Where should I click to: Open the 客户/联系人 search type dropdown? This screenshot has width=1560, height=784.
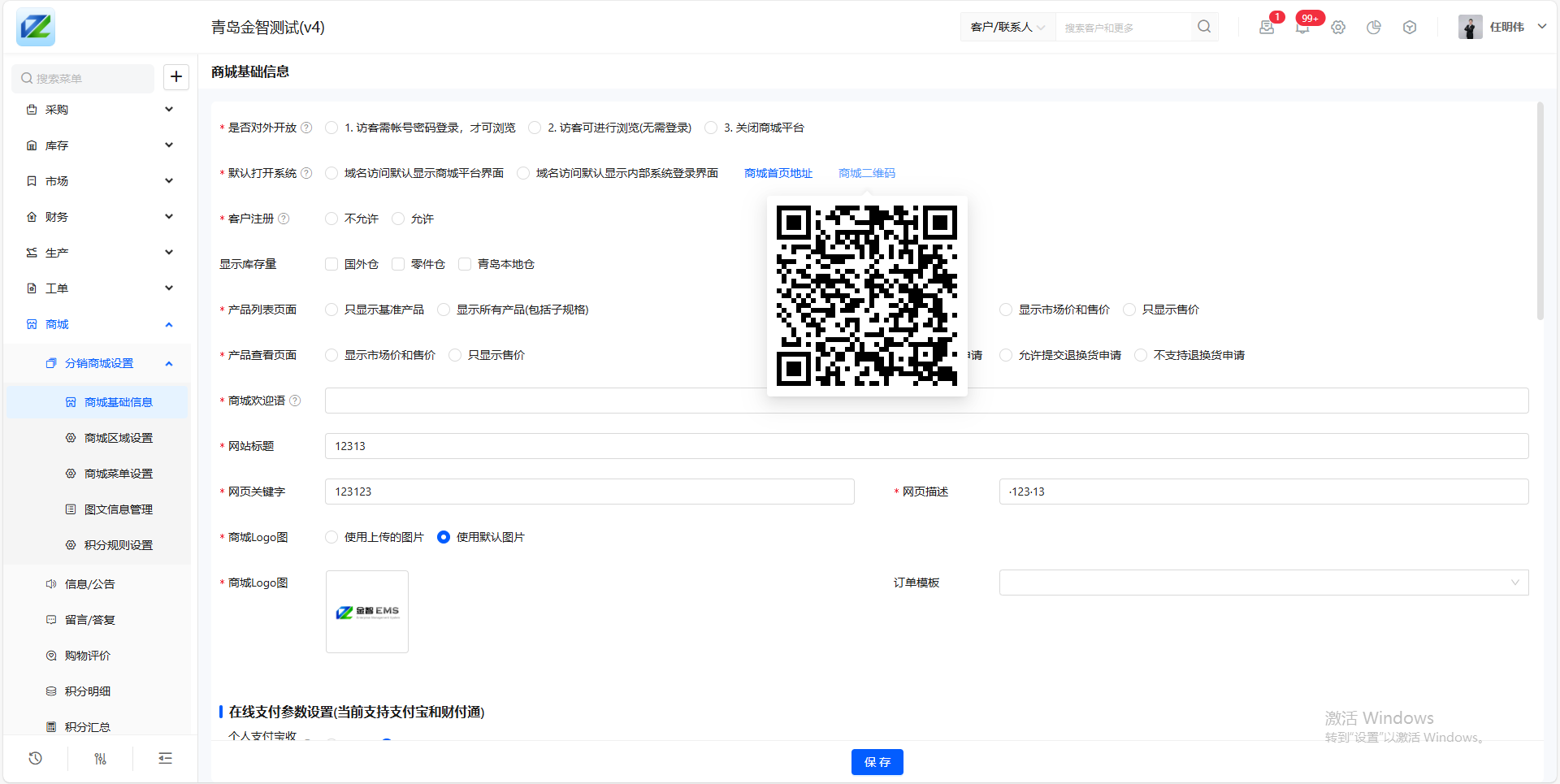1007,27
